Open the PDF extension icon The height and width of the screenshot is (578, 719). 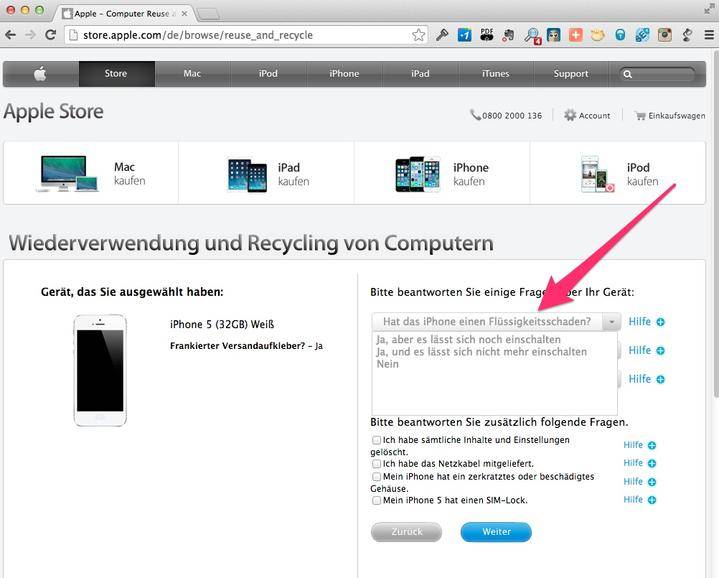(x=487, y=35)
